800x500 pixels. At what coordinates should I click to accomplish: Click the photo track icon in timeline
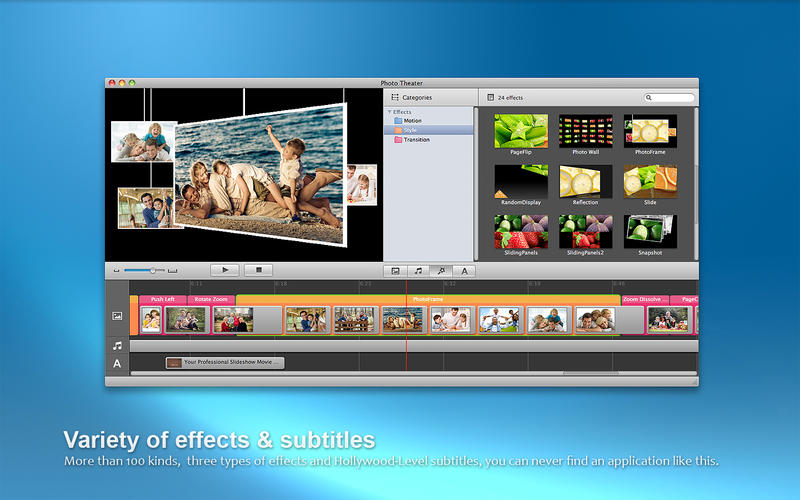(117, 316)
